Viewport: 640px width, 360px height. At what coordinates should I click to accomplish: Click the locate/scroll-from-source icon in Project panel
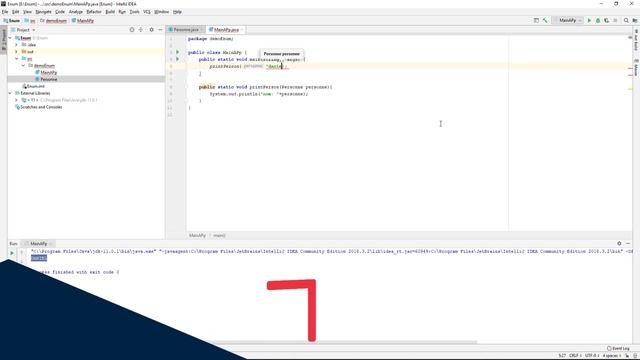tap(132, 30)
